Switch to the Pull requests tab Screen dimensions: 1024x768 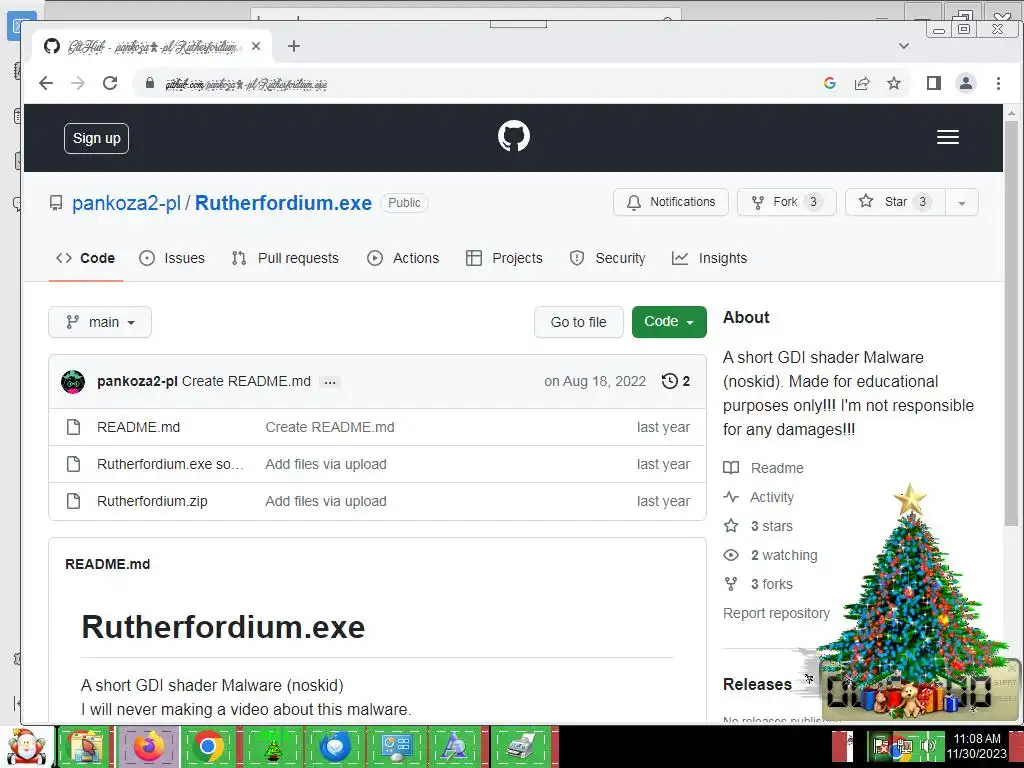click(x=285, y=258)
